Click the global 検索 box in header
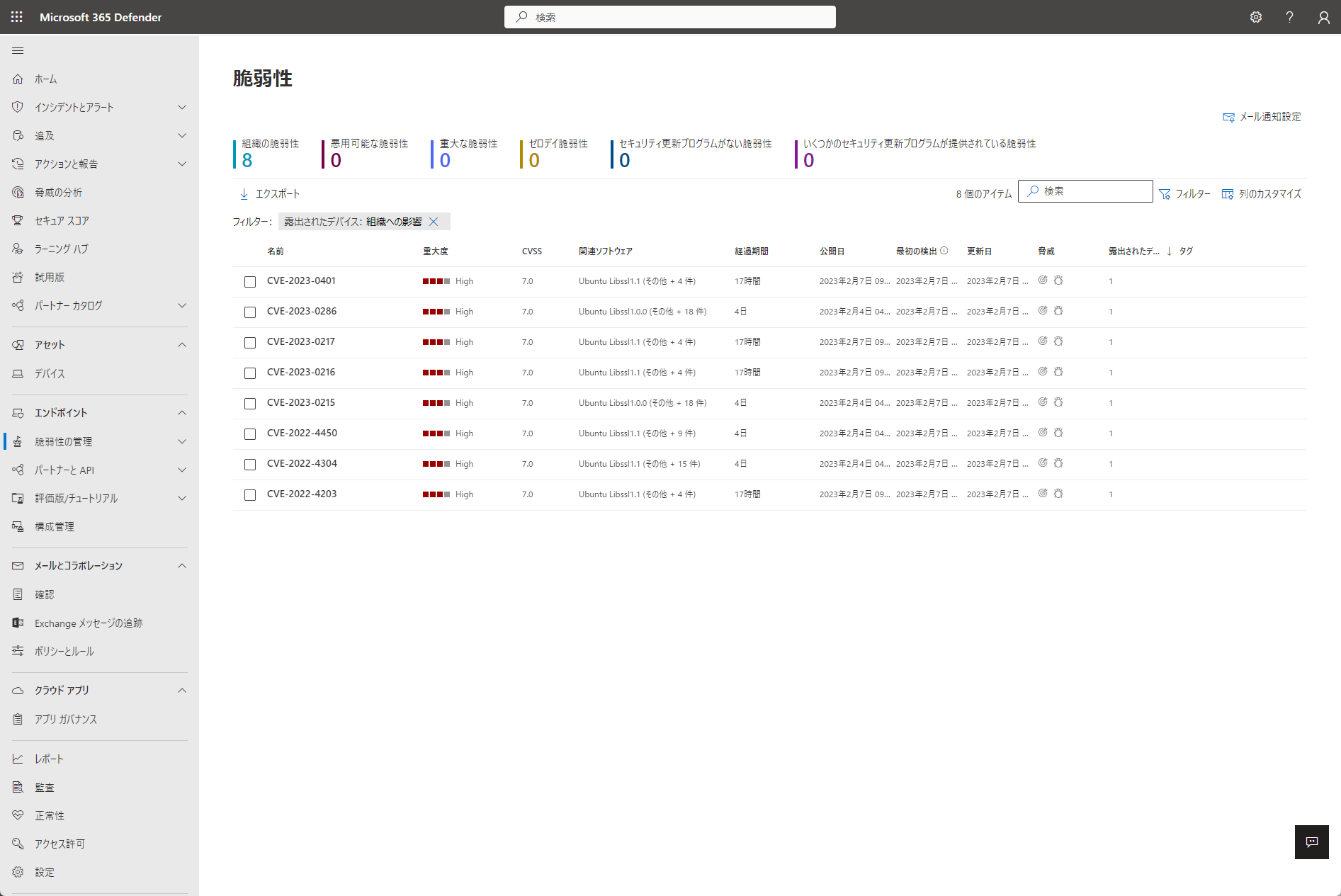This screenshot has height=896, width=1341. 670,17
